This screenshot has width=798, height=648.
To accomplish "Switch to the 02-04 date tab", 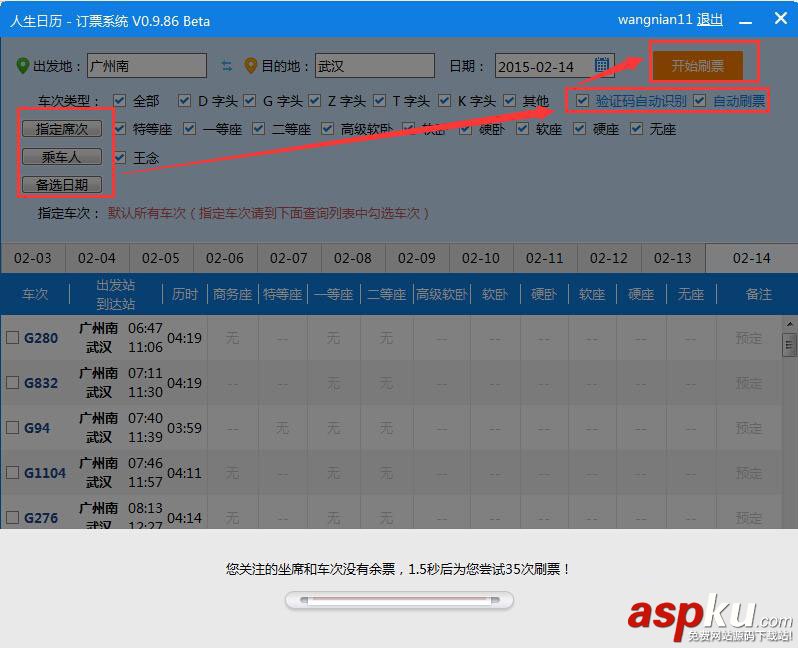I will tap(97, 258).
